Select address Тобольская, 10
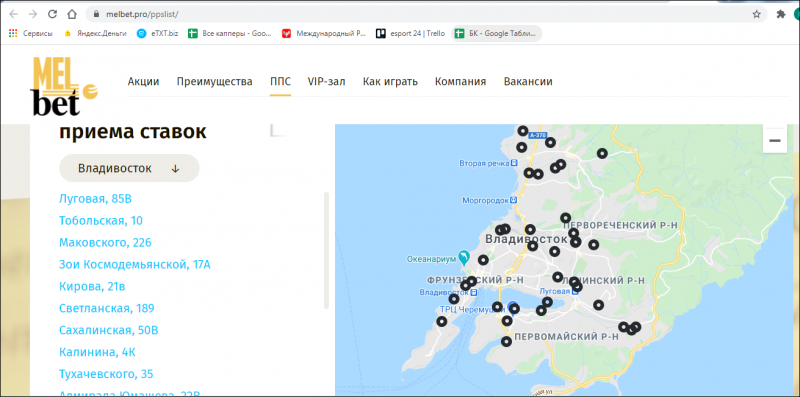 pos(101,220)
